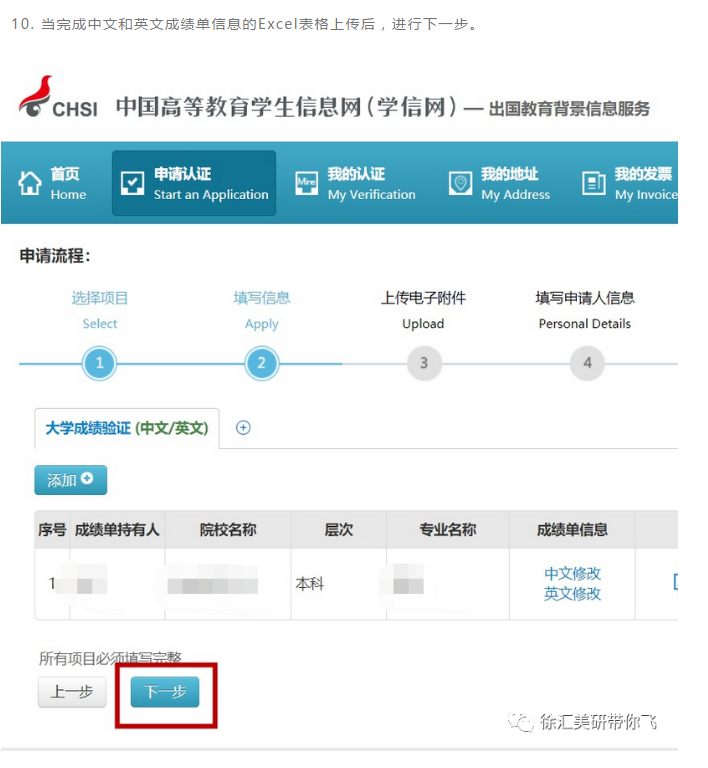Click the 上一步 previous button

pyautogui.click(x=72, y=692)
